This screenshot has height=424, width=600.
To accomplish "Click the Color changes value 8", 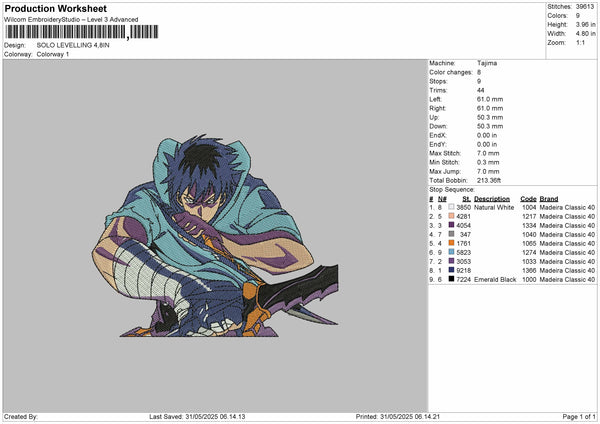I will (x=479, y=72).
